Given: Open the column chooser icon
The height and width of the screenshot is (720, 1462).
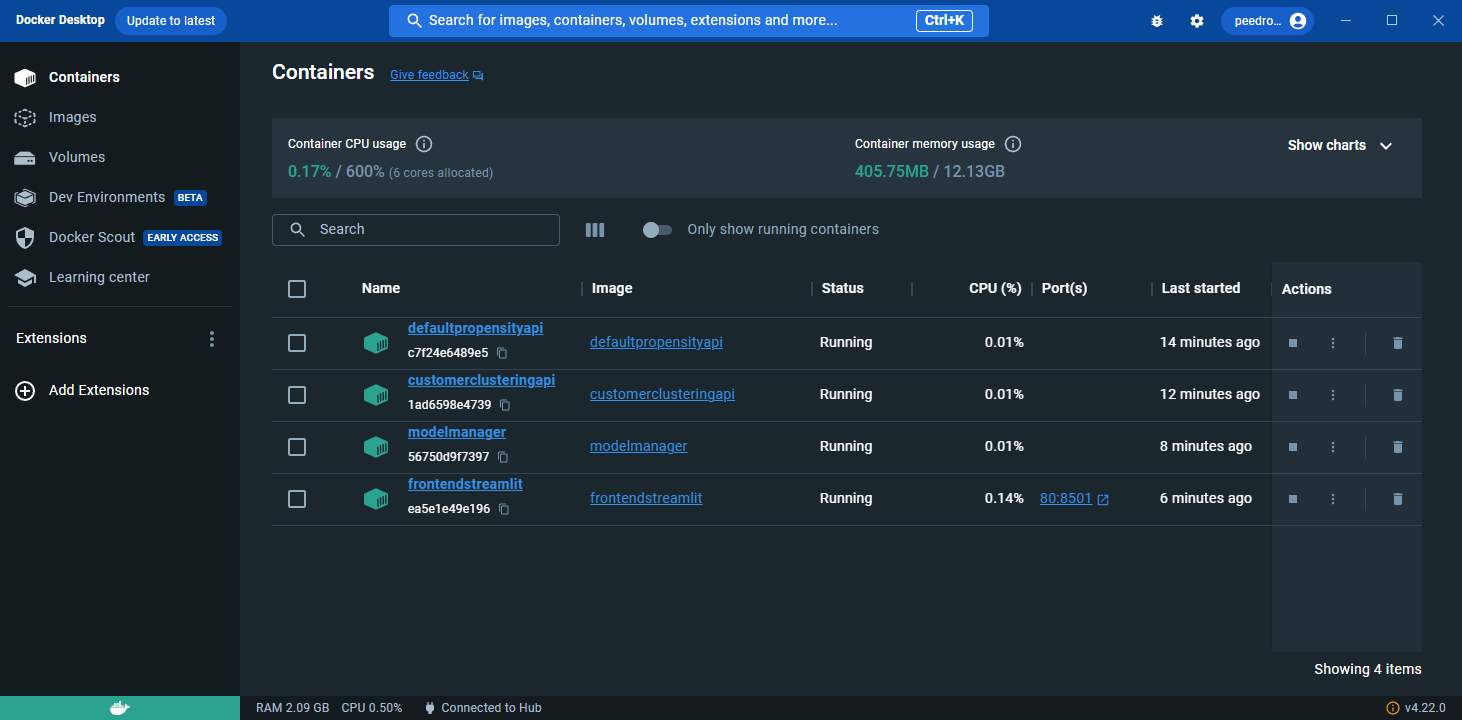Looking at the screenshot, I should click(595, 230).
